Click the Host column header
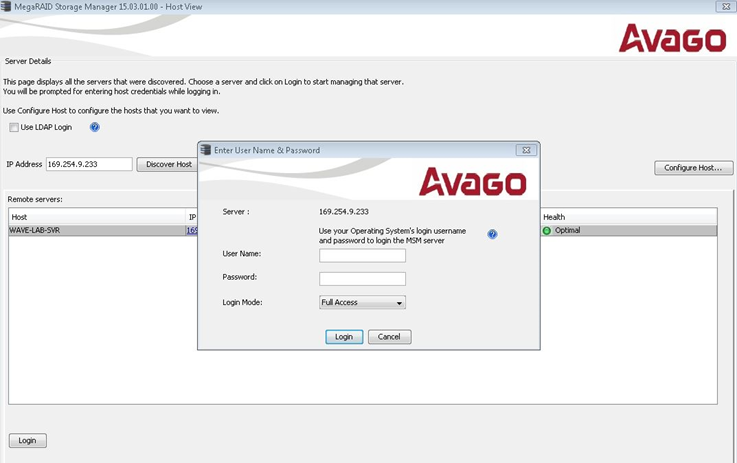Screen dimensions: 737x463 pos(97,217)
